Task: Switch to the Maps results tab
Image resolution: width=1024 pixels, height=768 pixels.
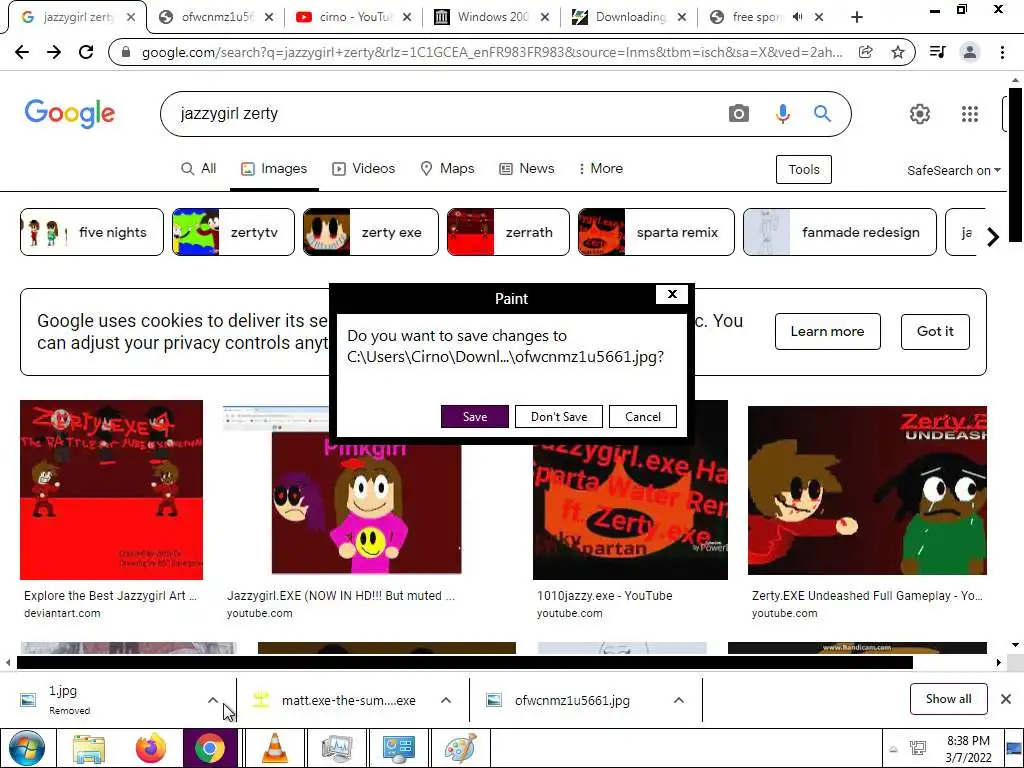Action: point(447,168)
